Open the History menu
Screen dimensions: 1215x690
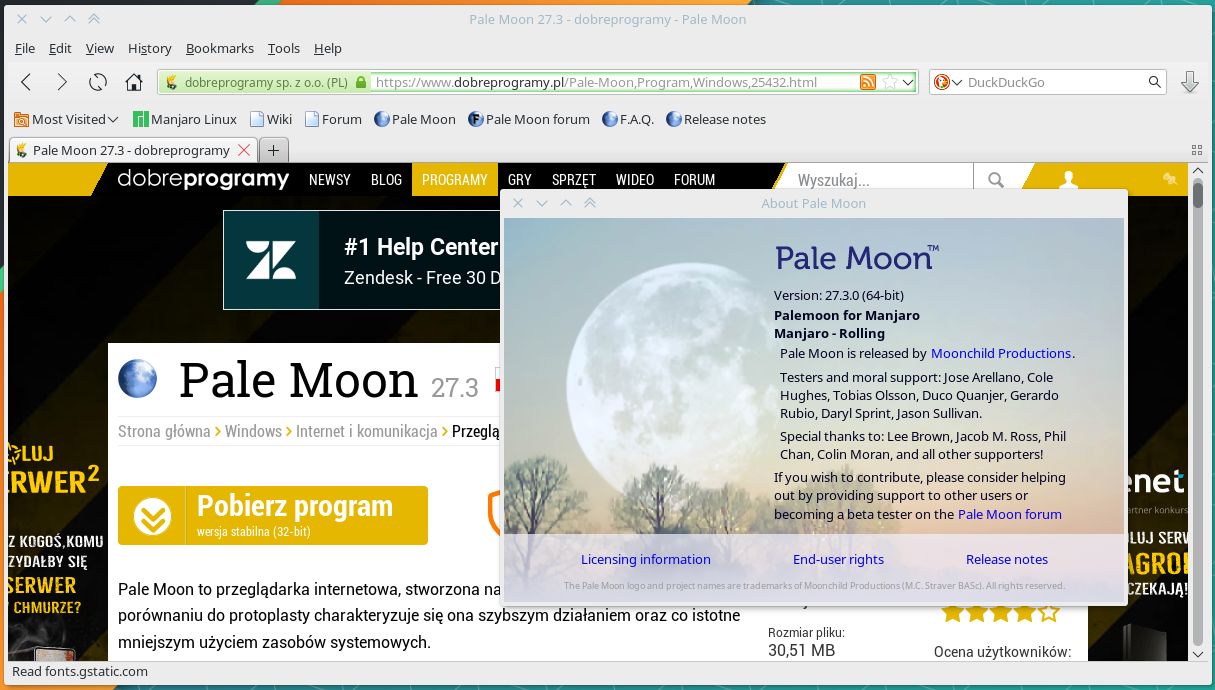click(150, 48)
